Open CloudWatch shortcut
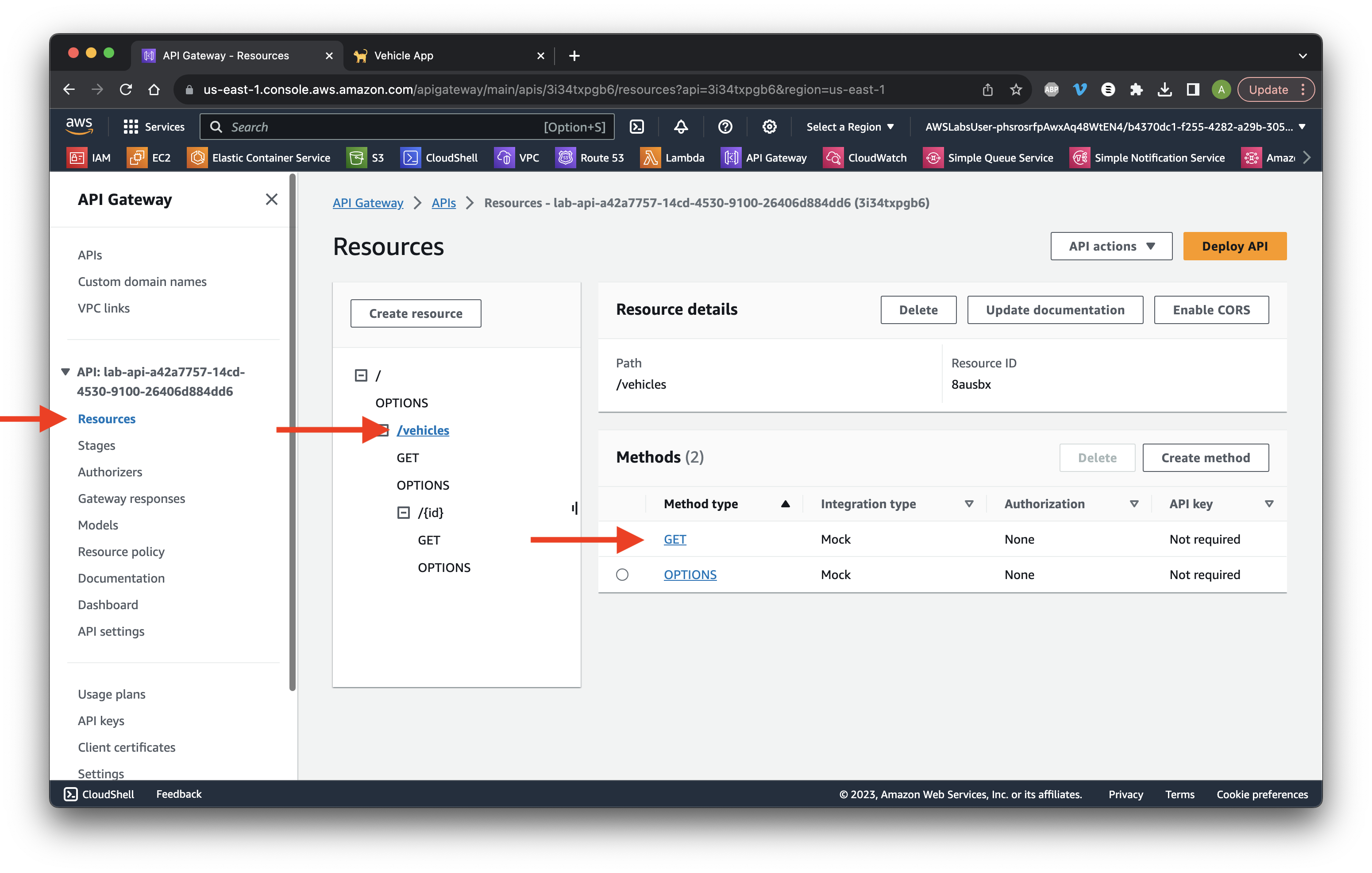 [865, 158]
